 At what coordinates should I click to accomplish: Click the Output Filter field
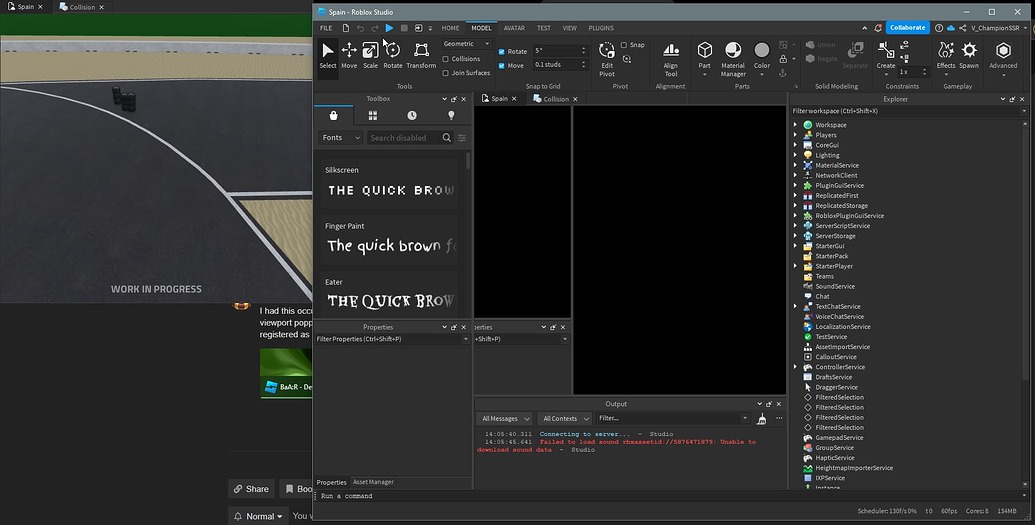coord(673,418)
